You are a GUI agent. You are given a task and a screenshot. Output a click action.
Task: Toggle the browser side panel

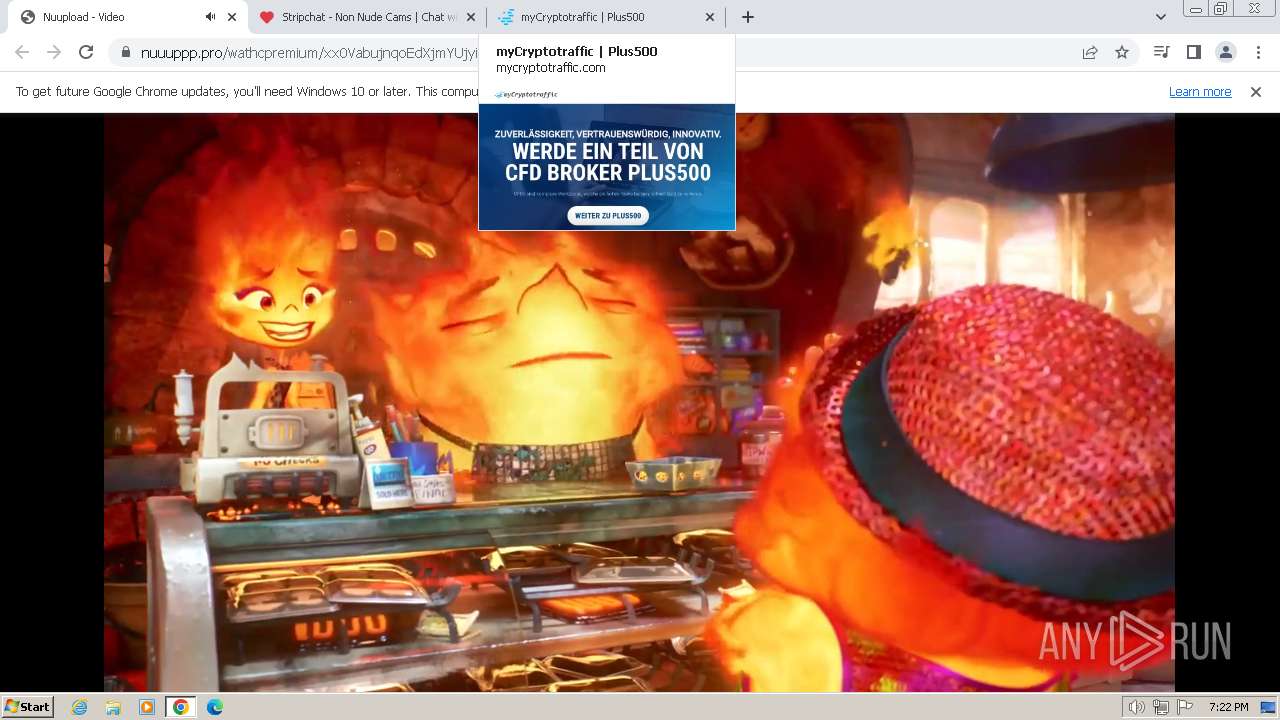[x=1193, y=52]
